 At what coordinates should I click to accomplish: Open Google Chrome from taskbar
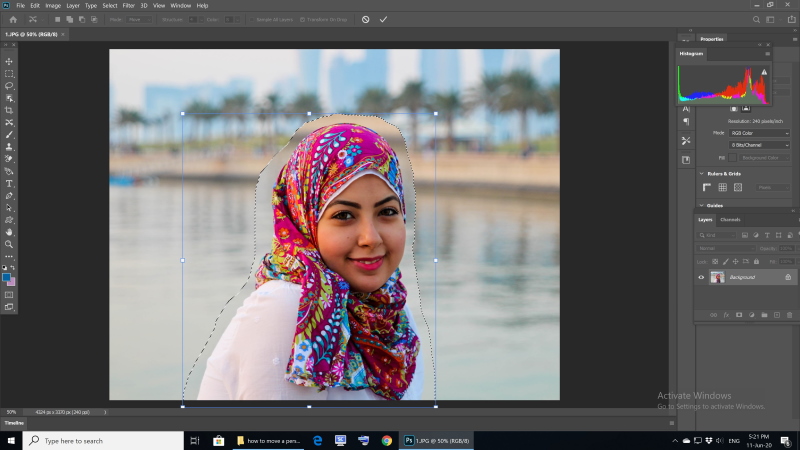click(x=387, y=441)
